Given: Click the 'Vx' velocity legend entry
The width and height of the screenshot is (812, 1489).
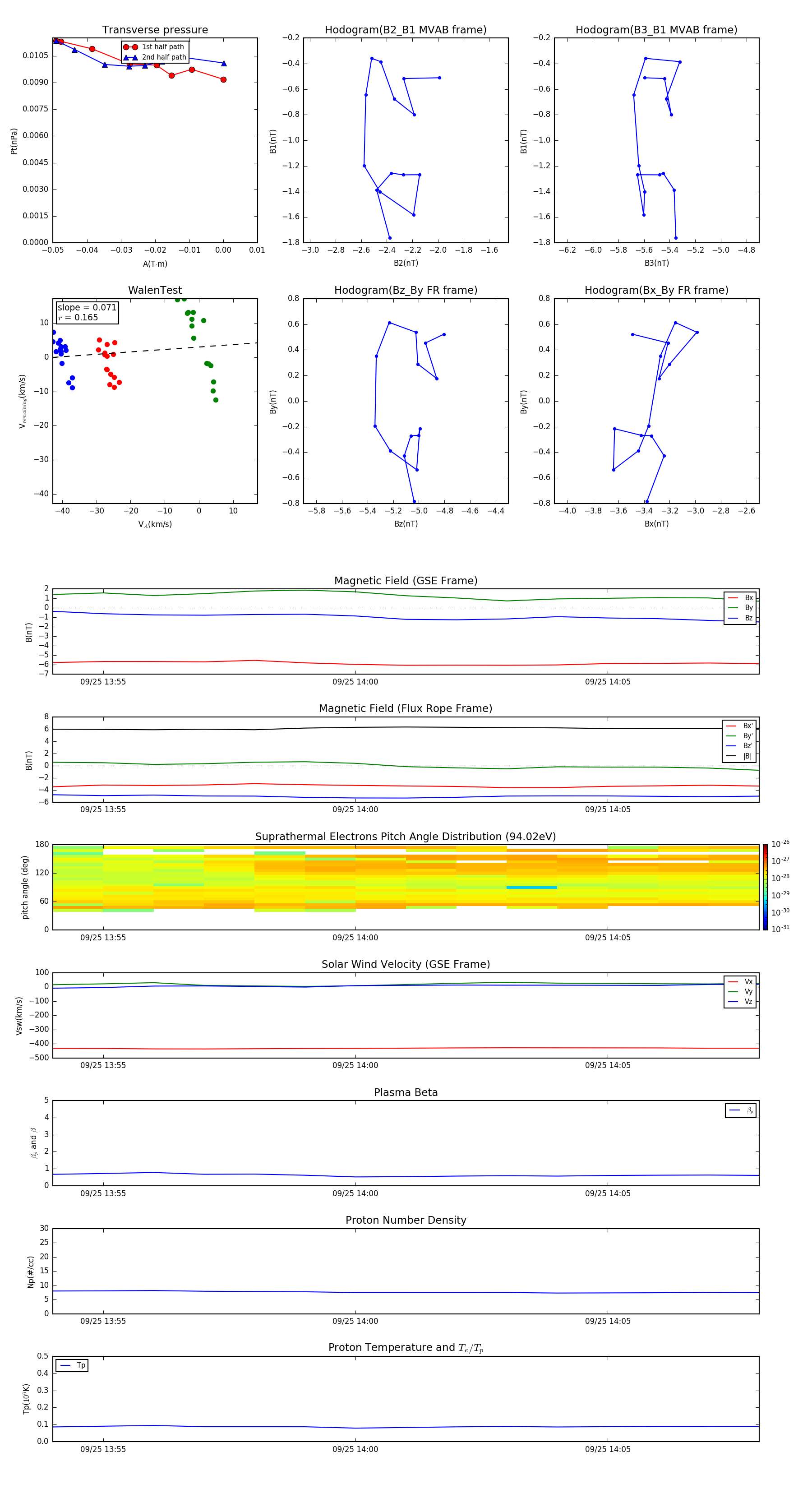Looking at the screenshot, I should pos(740,981).
